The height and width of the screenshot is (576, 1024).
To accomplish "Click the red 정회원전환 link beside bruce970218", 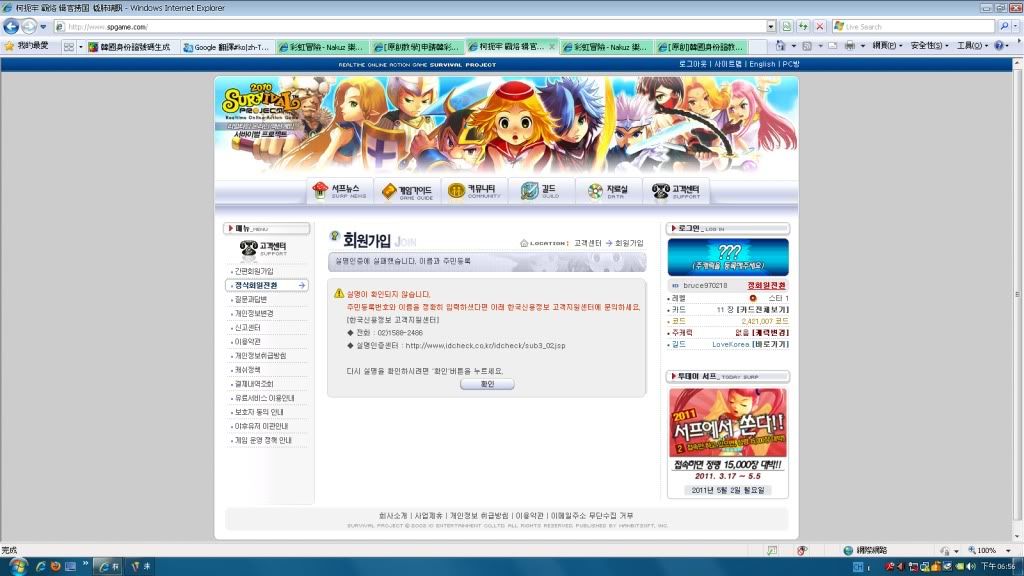I will 767,285.
